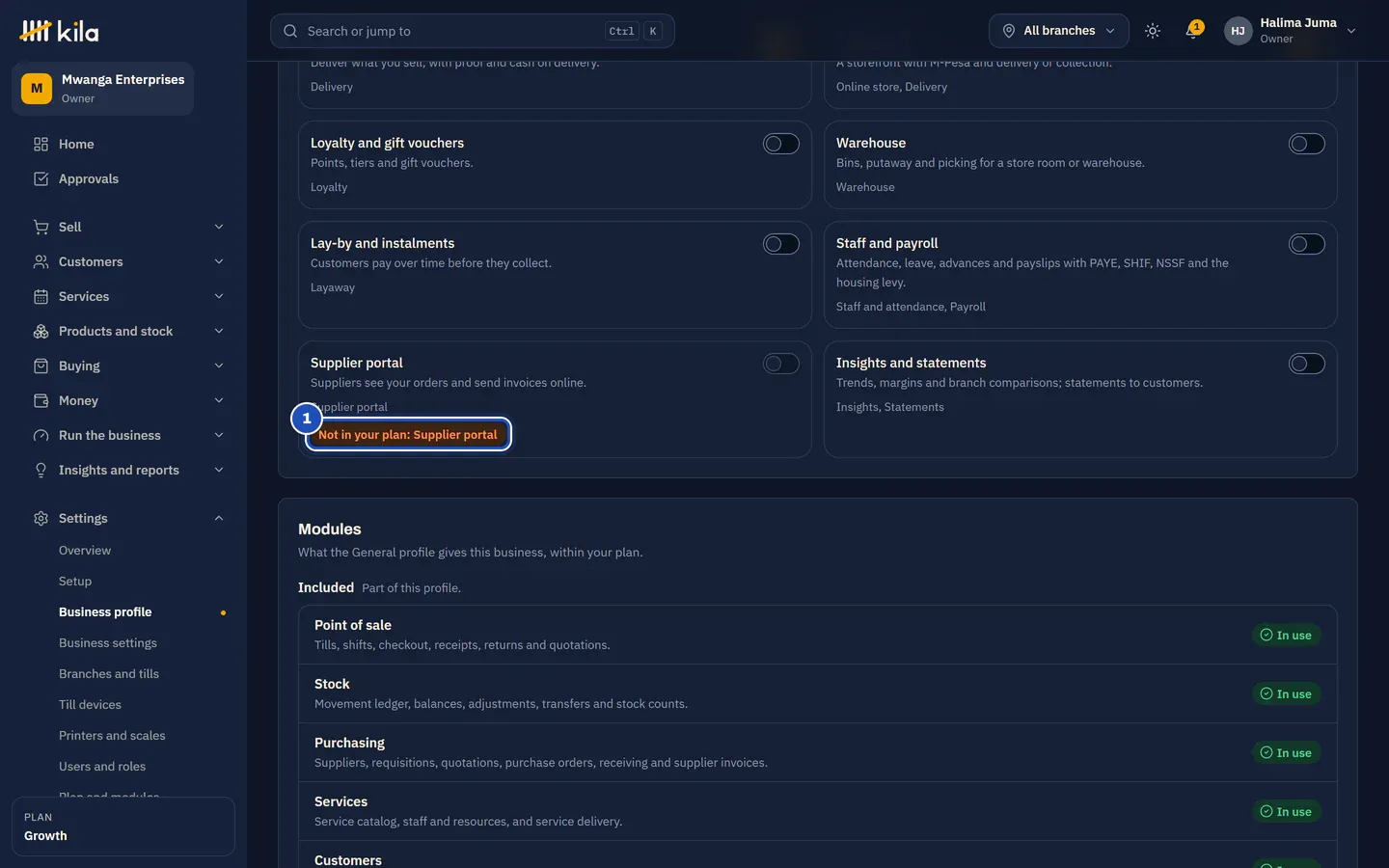The height and width of the screenshot is (868, 1389).
Task: Expand the Customers section chevron
Action: [219, 261]
